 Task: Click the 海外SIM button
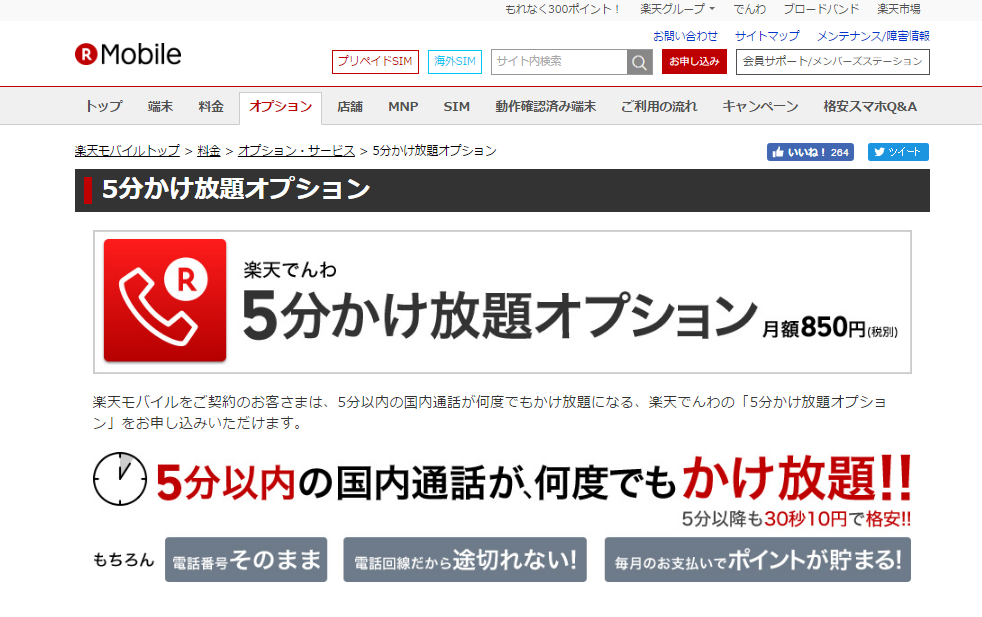pyautogui.click(x=455, y=62)
